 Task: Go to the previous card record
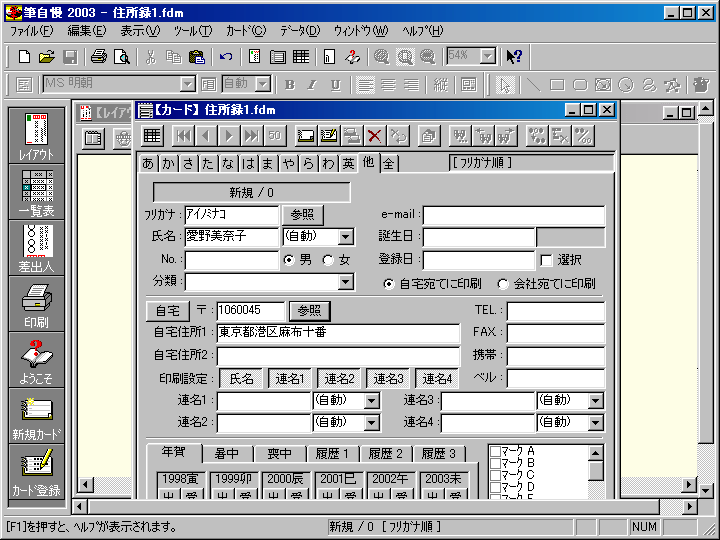[206, 136]
